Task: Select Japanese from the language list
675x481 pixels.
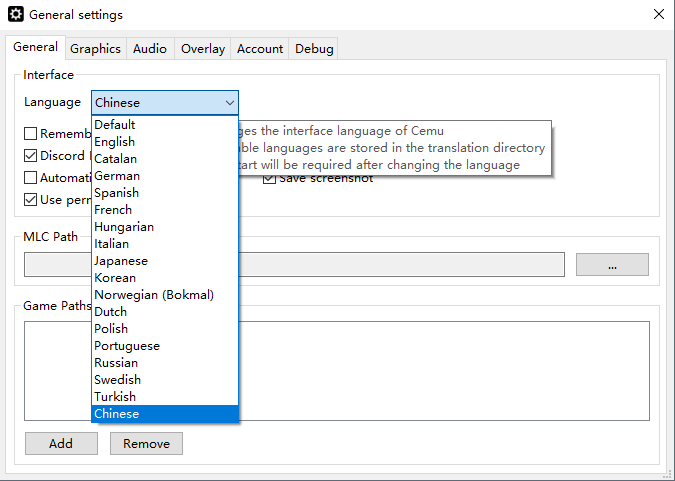Action: click(x=165, y=261)
